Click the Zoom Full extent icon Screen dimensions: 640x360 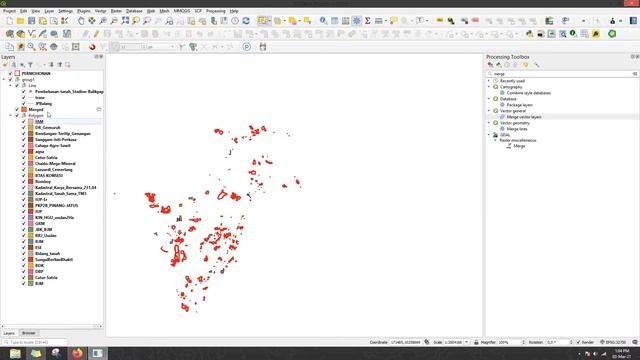125,20
